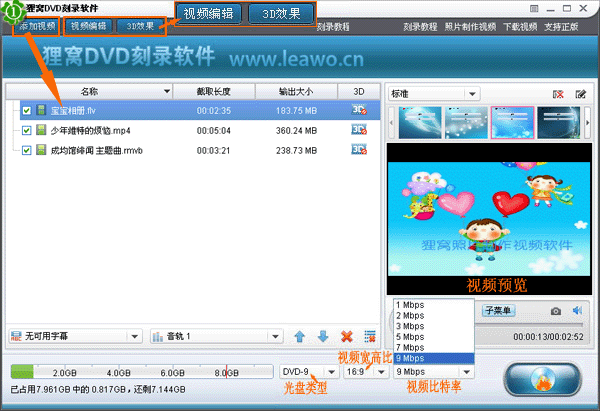The image size is (600, 411).
Task: Show next menu template thumbnails
Action: [588, 123]
